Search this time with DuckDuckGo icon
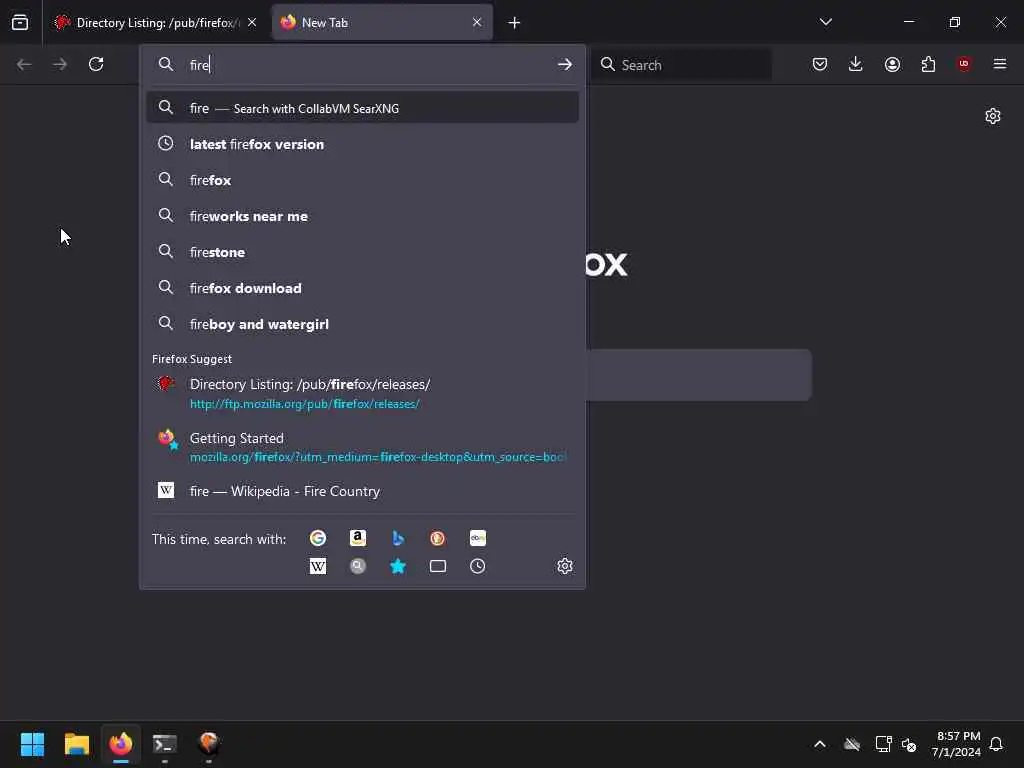 point(438,538)
